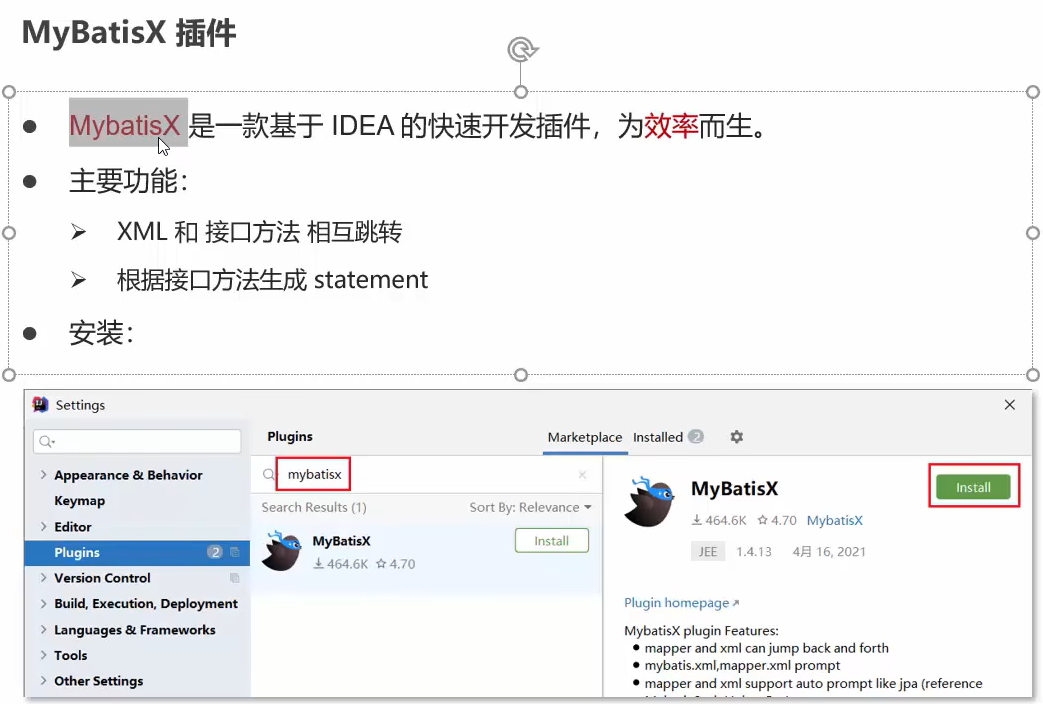Click the Installed tab count badge
This screenshot has width=1043, height=704.
pyautogui.click(x=695, y=437)
